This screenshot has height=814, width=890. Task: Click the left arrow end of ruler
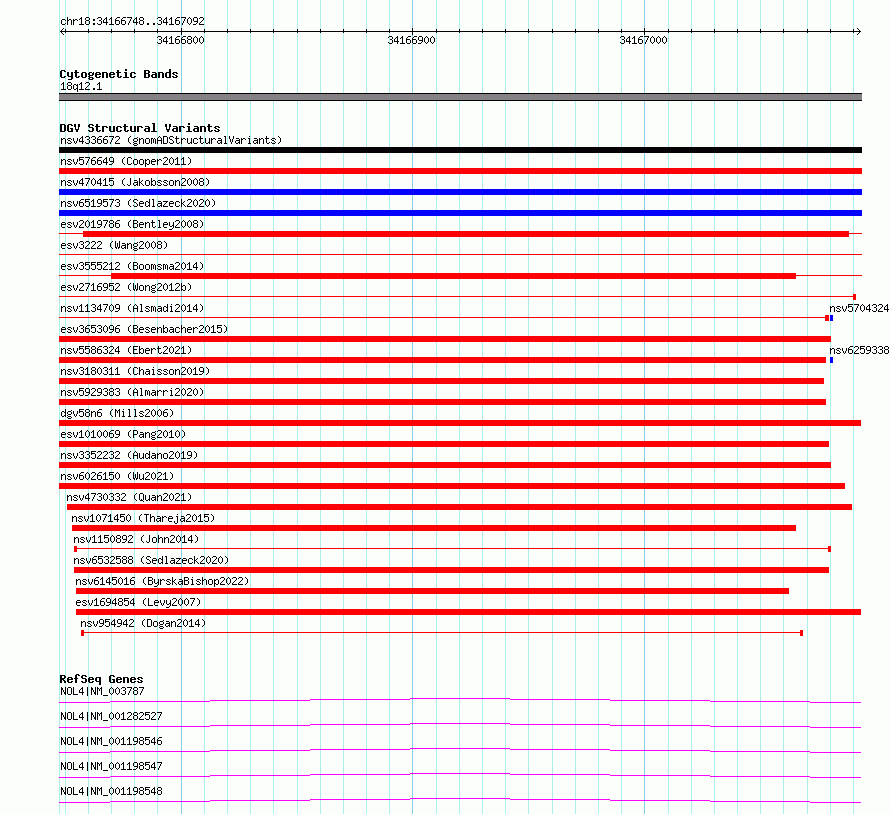tap(62, 31)
